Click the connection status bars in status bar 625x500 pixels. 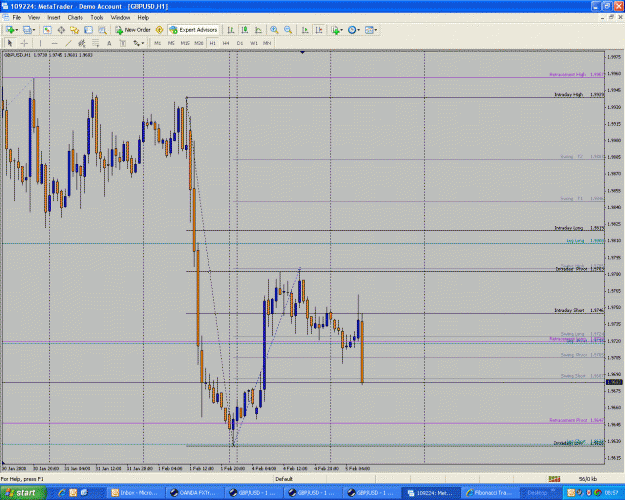point(554,479)
